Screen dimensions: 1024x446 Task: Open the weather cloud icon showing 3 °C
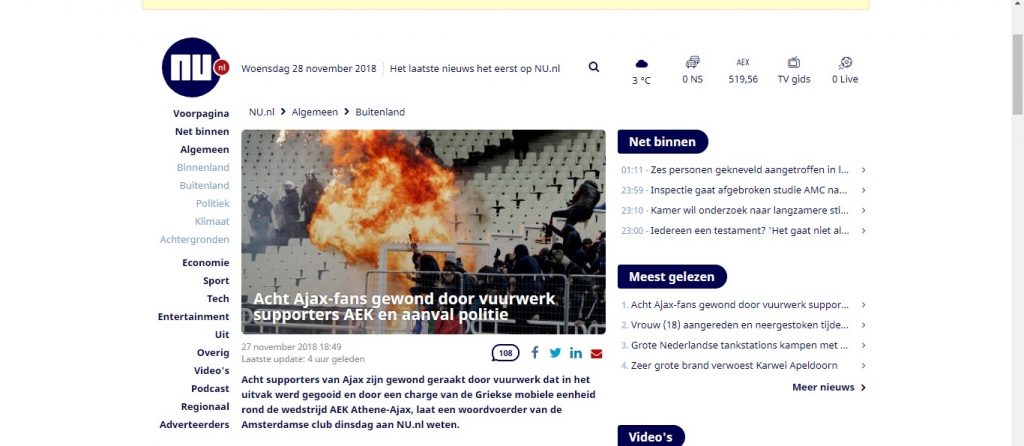(641, 63)
